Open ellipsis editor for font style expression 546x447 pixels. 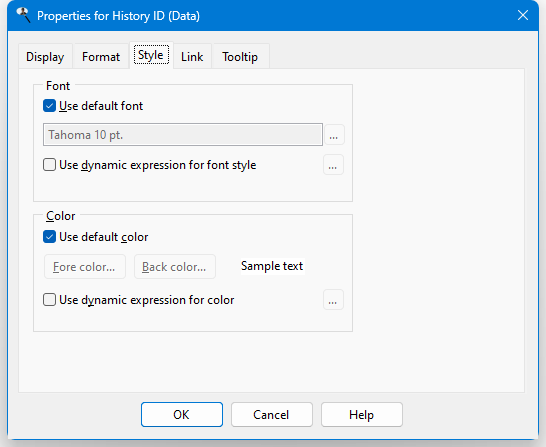click(333, 165)
